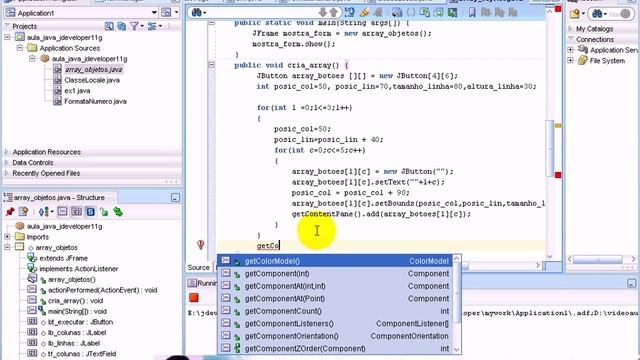640x360 pixels.
Task: Select ClasseLocale.java file
Action: 92,80
